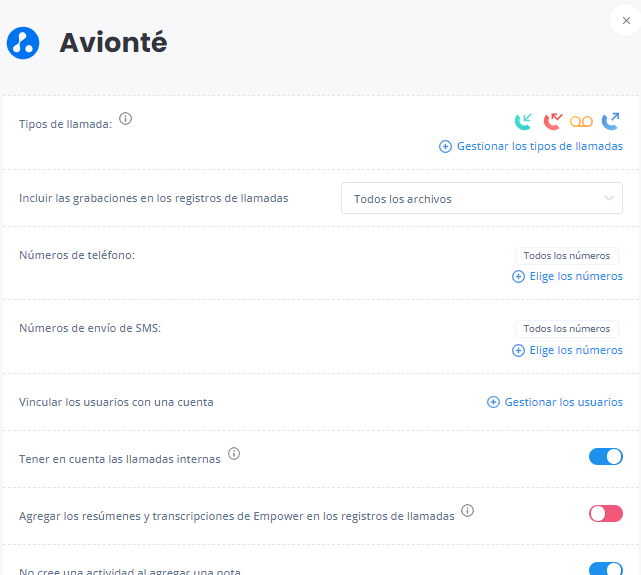Screen dimensions: 641x575
Task: Click plus icon beside Gestionar los usuarios
Action: pos(493,402)
